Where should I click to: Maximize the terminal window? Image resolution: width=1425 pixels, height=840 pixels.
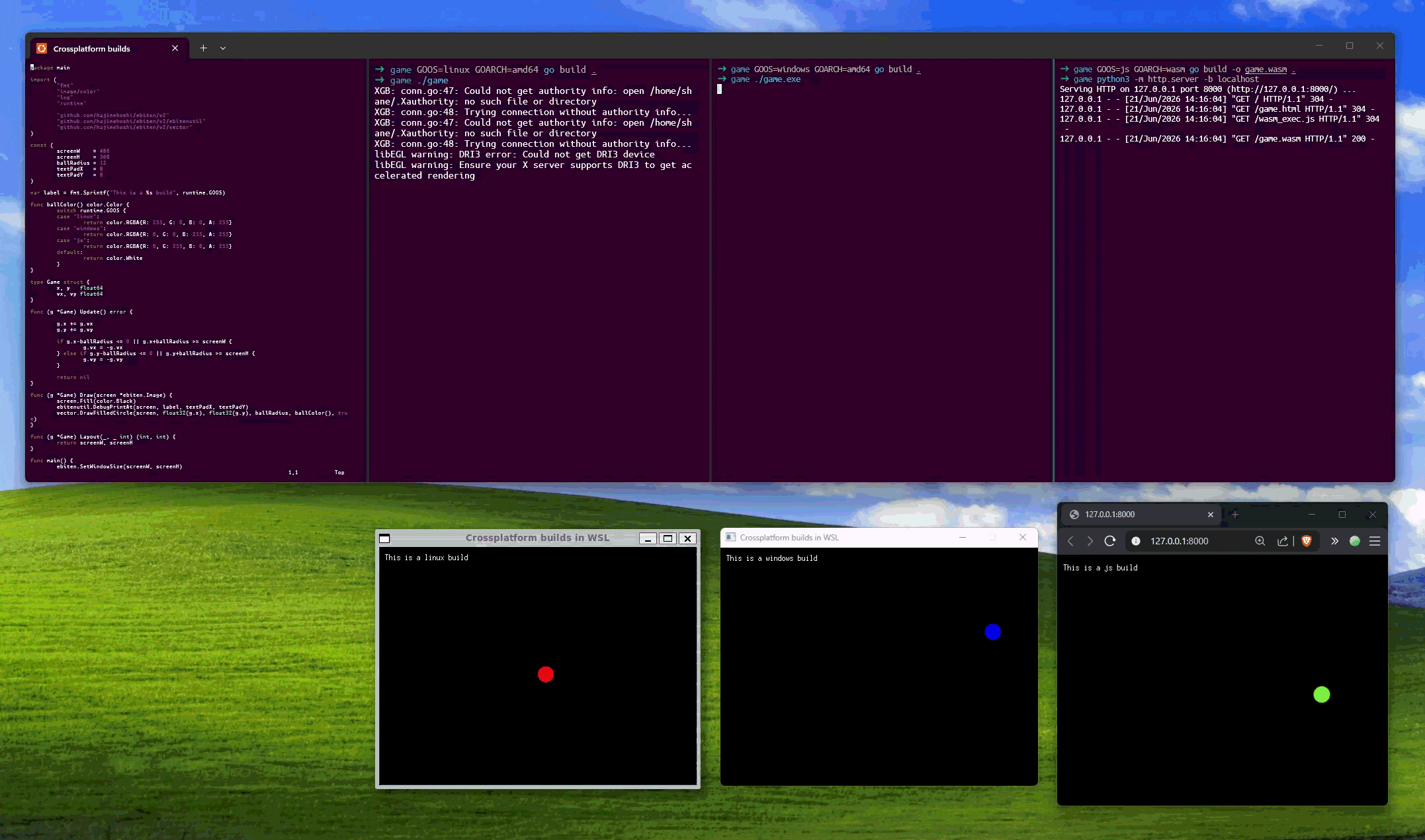tap(1350, 46)
